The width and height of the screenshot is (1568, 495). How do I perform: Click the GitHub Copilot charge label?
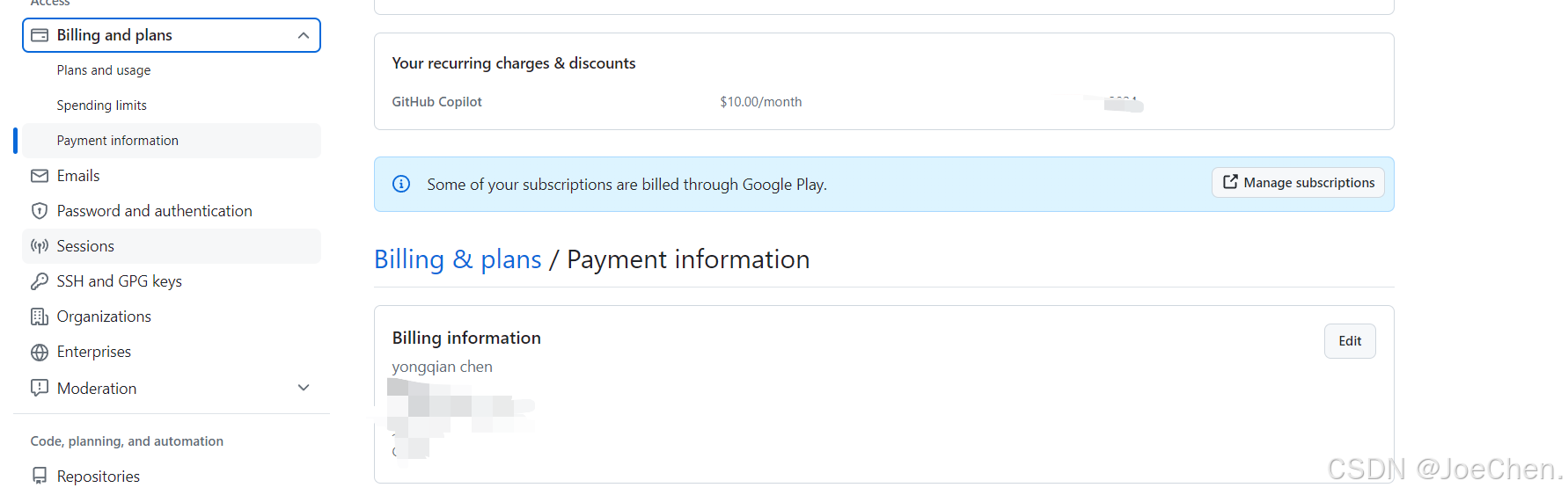[x=437, y=102]
